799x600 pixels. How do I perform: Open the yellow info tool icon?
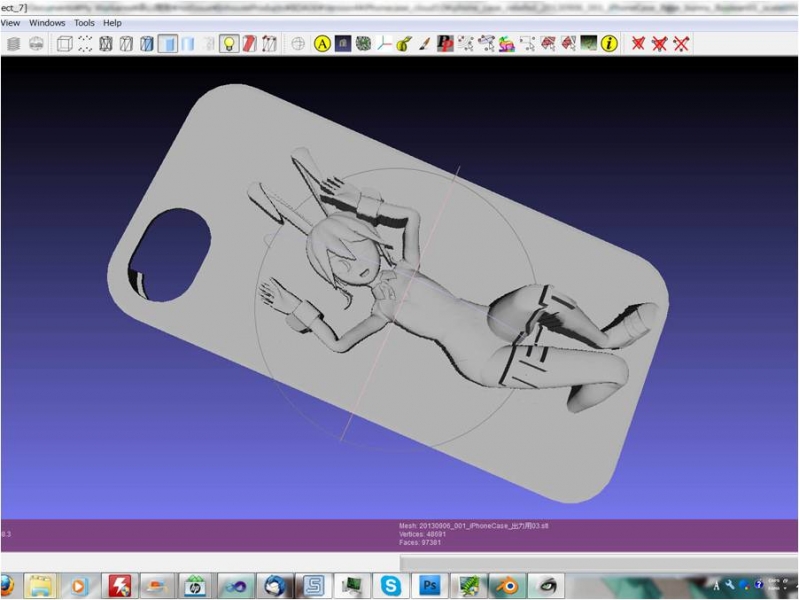(609, 44)
